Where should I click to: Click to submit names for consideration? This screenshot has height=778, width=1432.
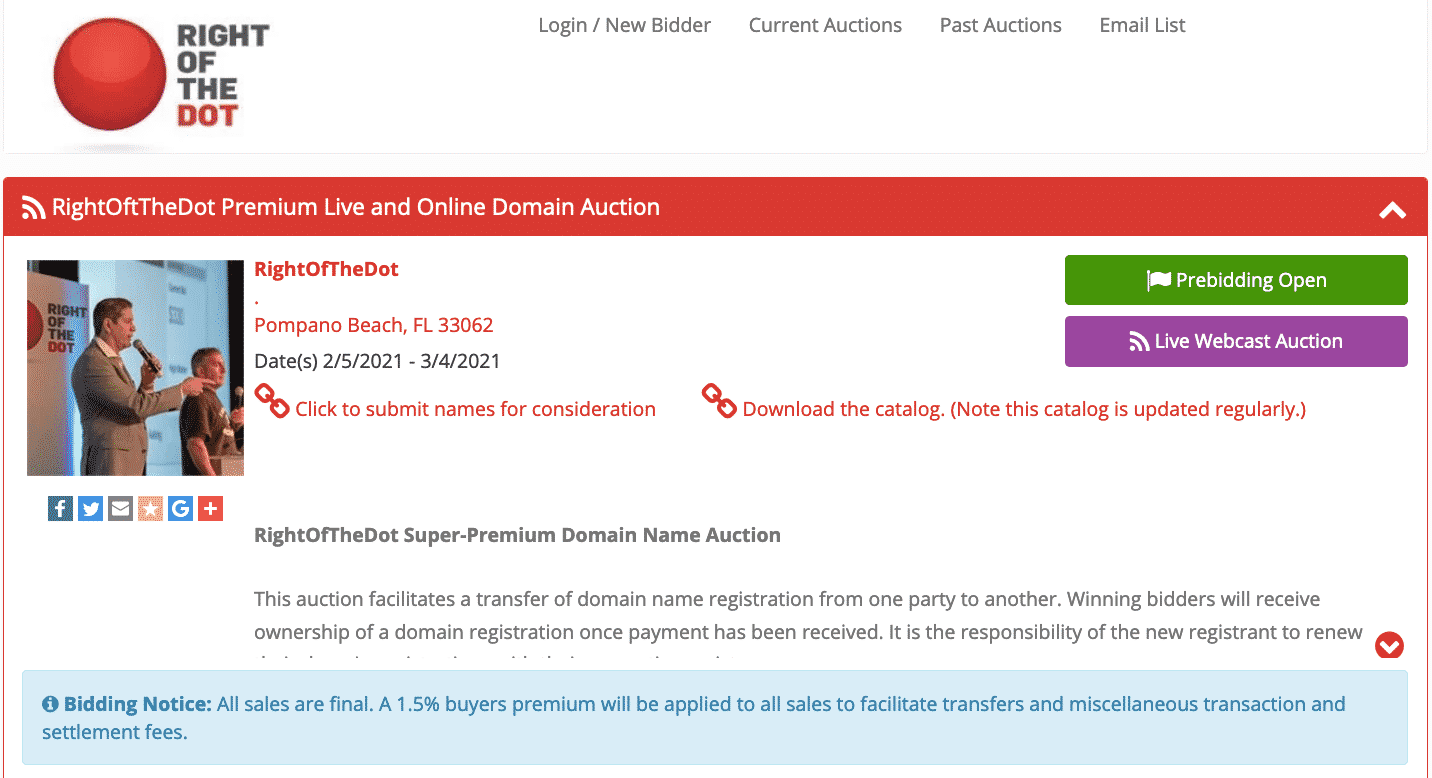click(x=475, y=409)
